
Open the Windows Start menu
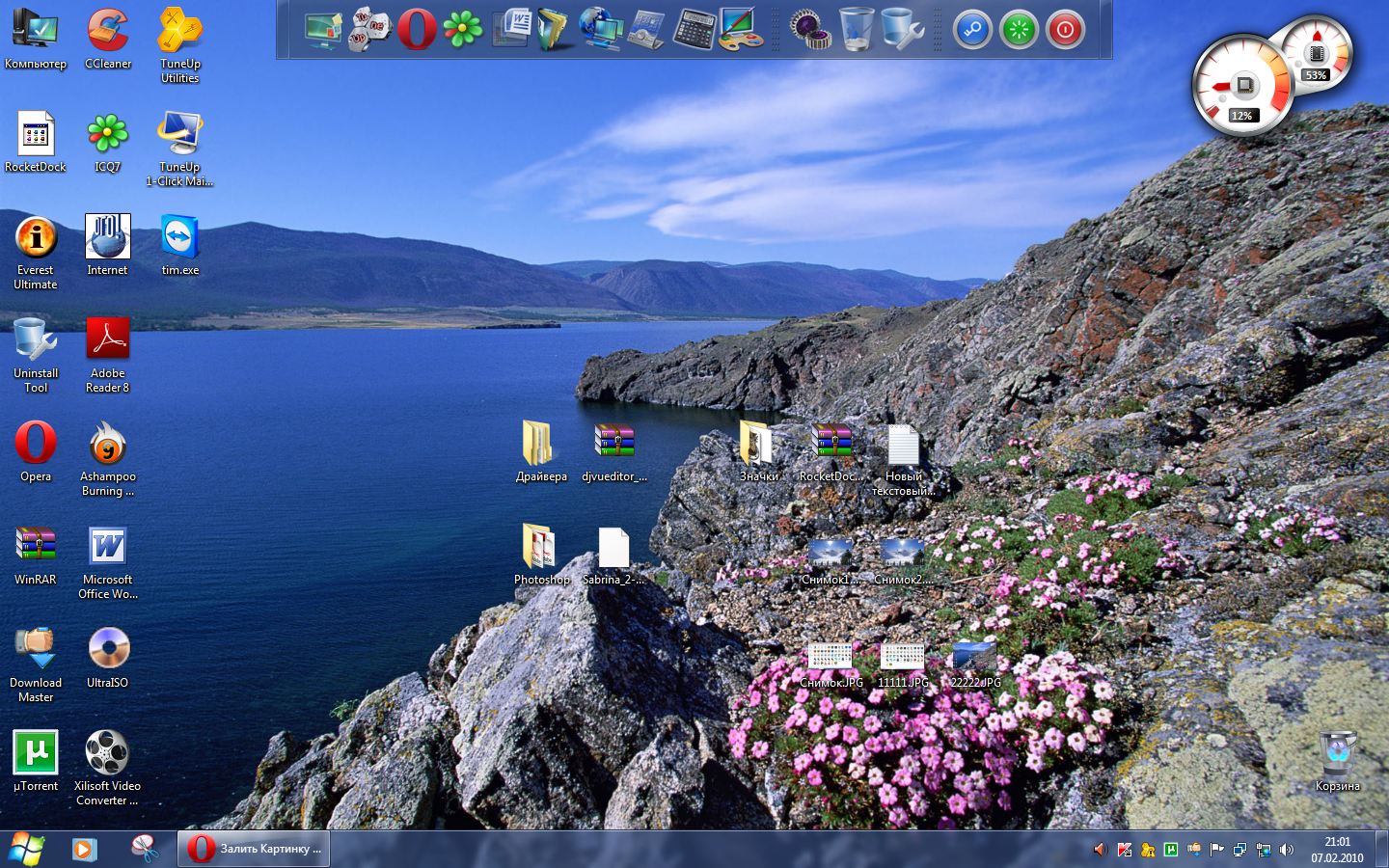pyautogui.click(x=27, y=849)
